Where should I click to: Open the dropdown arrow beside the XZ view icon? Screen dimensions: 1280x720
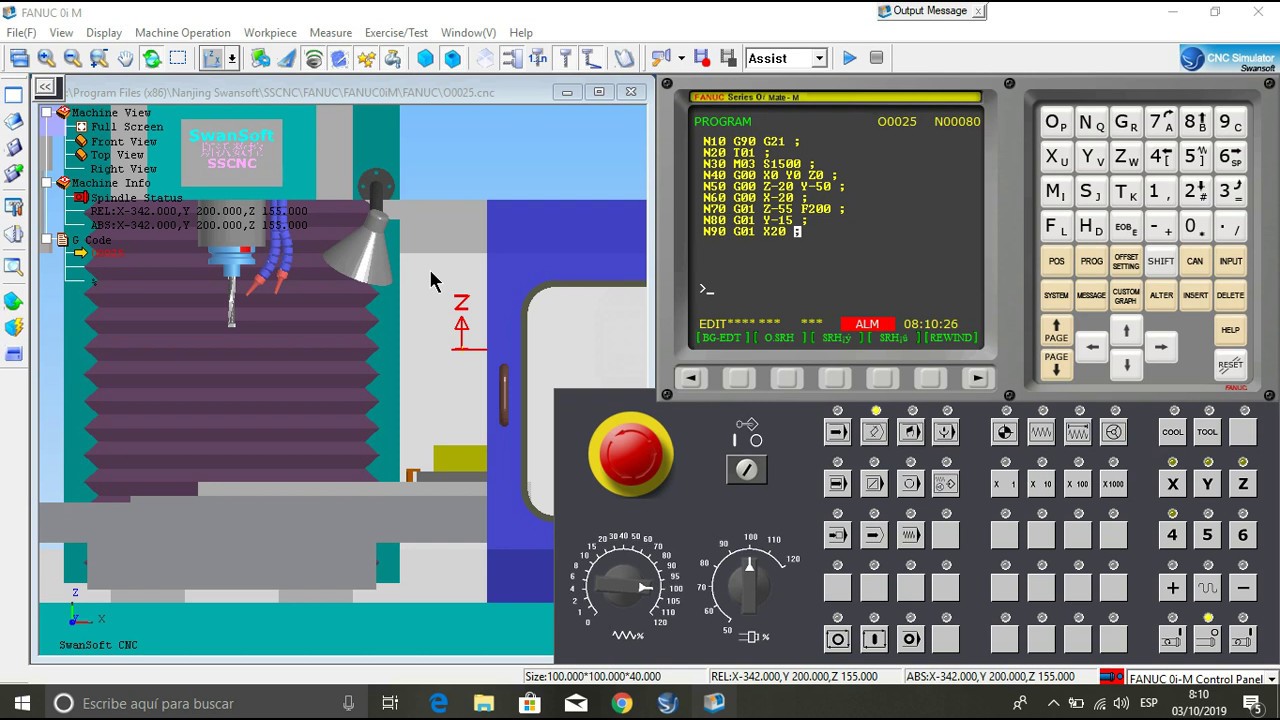pyautogui.click(x=232, y=58)
